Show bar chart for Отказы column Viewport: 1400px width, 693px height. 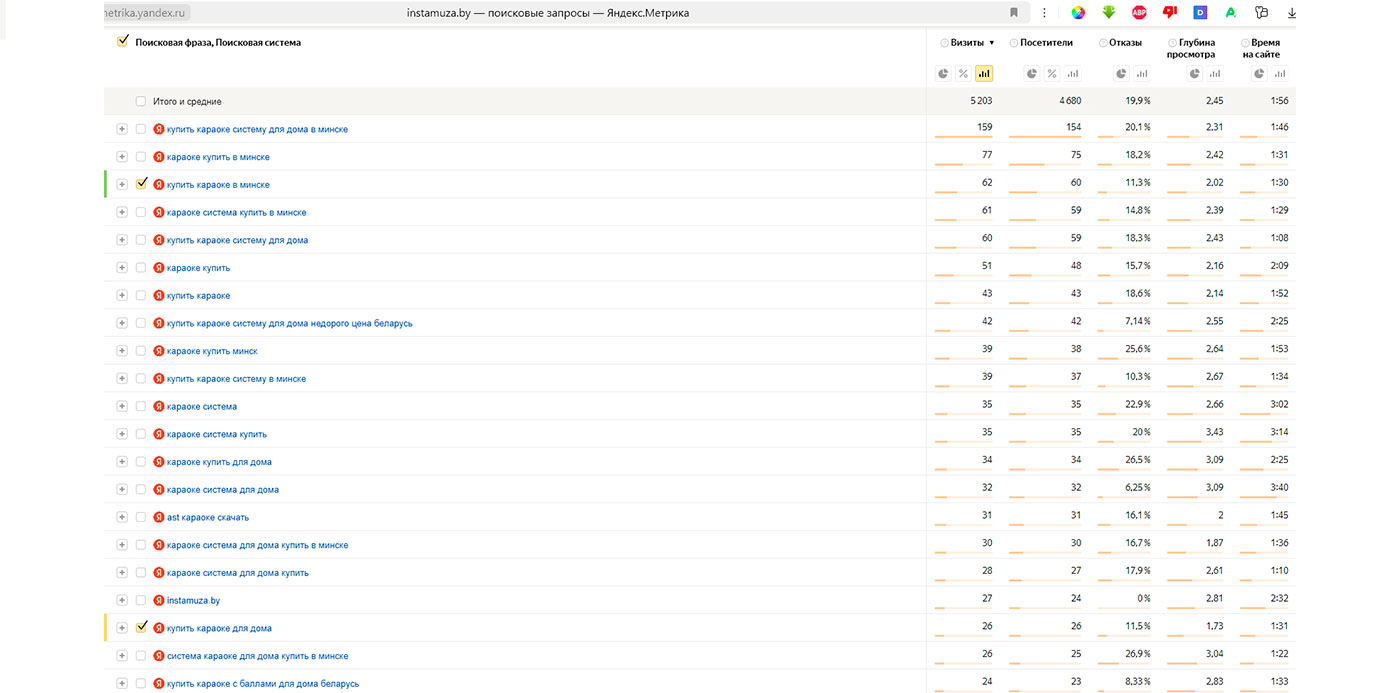(1142, 73)
